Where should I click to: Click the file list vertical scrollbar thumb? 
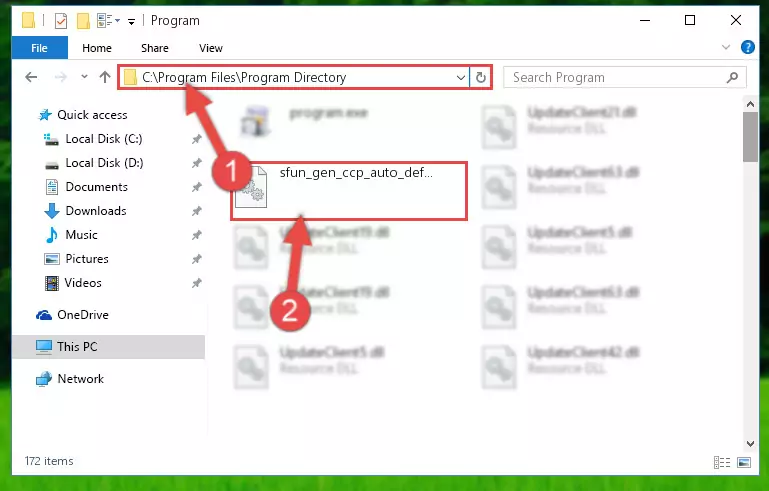click(x=750, y=137)
